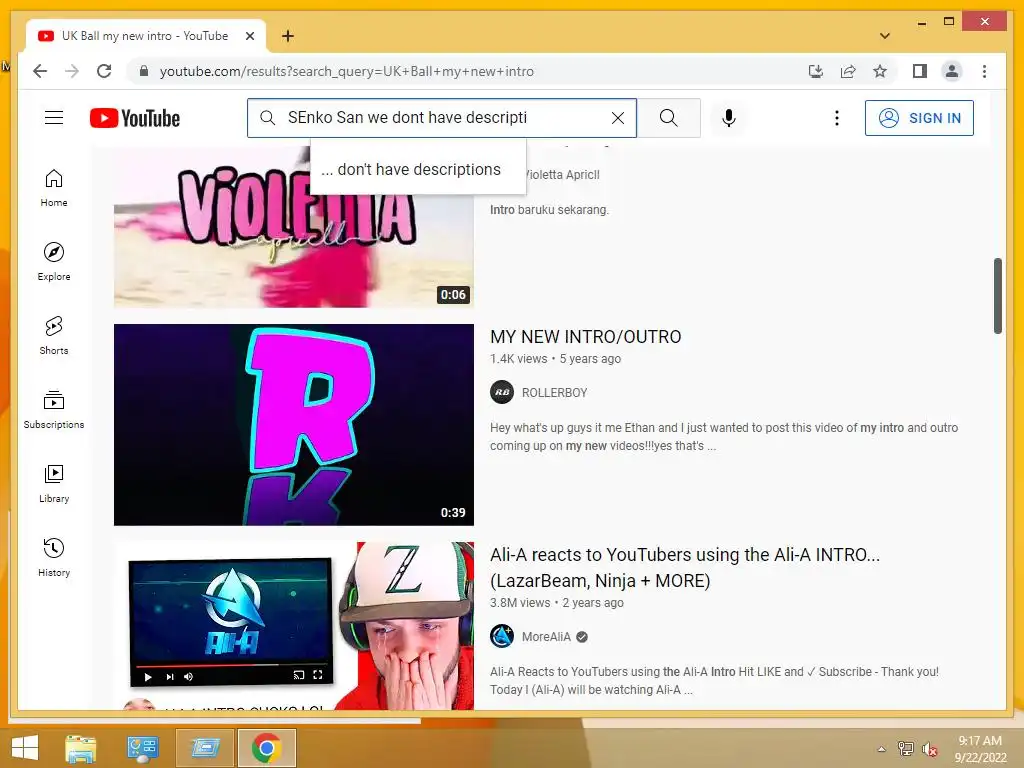Reload the current page
This screenshot has width=1024, height=768.
point(104,71)
